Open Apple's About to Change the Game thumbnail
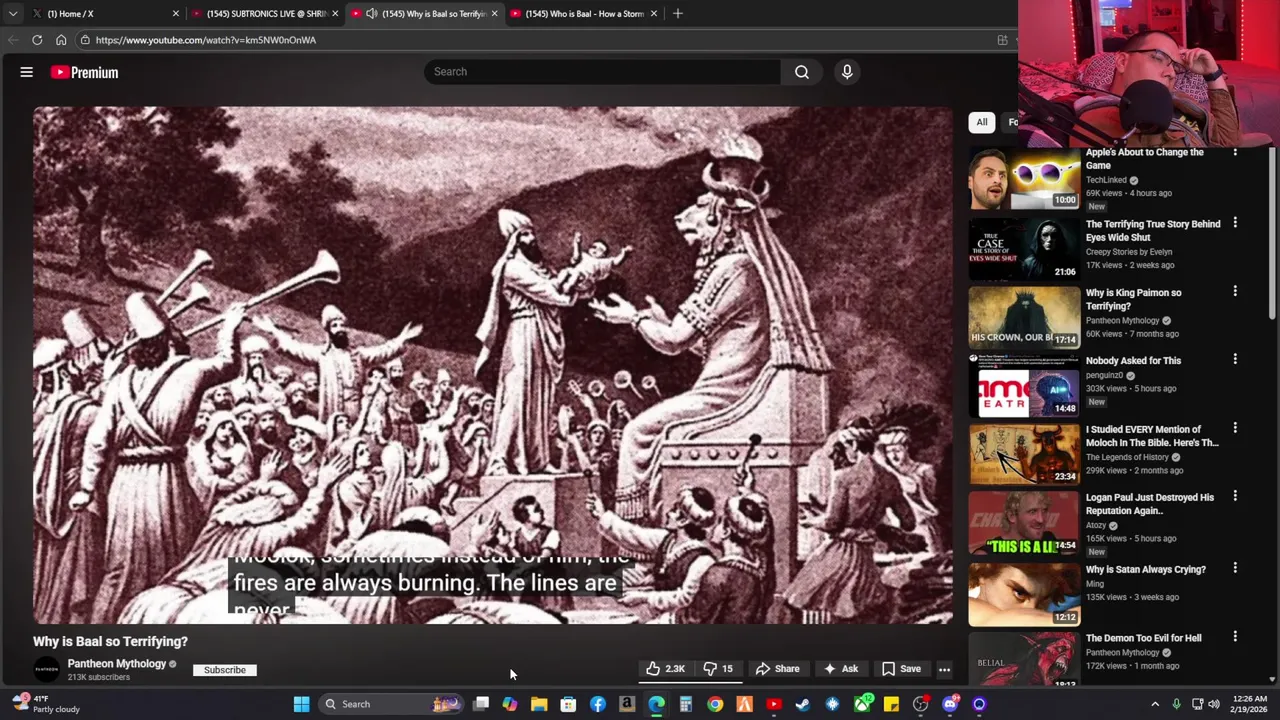 1024,179
